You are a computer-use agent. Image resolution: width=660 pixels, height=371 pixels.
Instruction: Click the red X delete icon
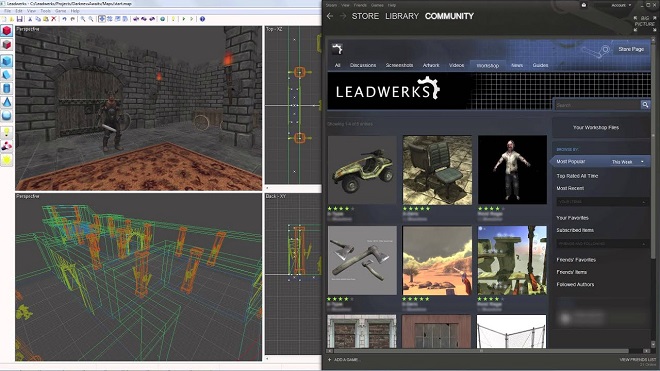coord(54,19)
